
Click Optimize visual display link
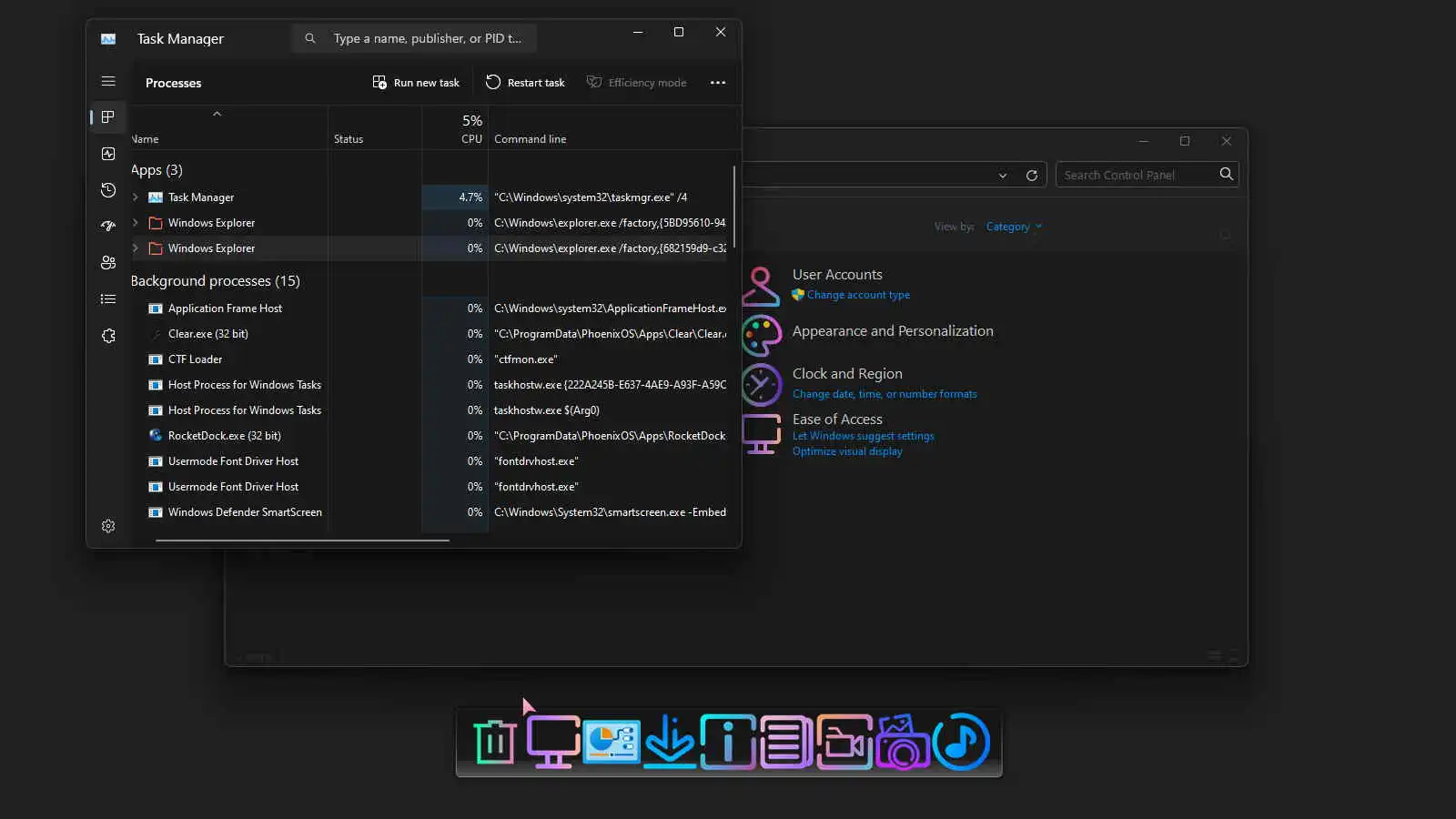(x=847, y=451)
